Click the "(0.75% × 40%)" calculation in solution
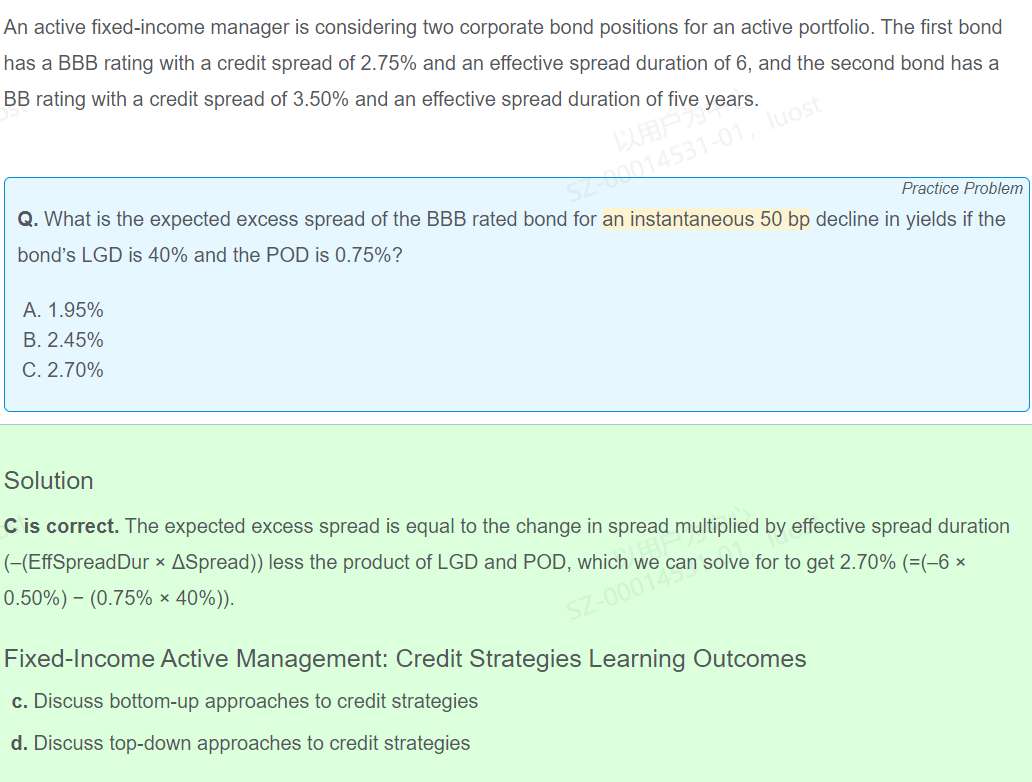Image resolution: width=1032 pixels, height=782 pixels. (161, 598)
